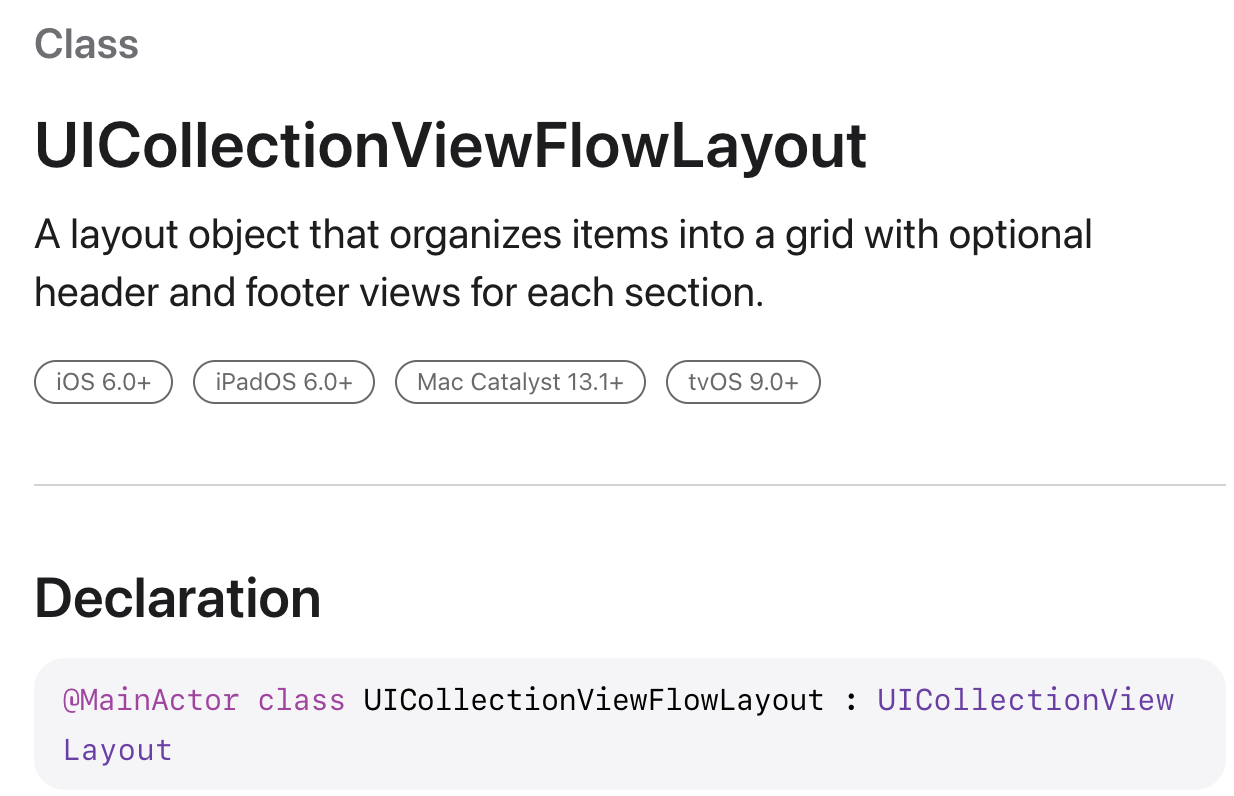Select the tvOS 9.0+ availability badge

click(743, 383)
